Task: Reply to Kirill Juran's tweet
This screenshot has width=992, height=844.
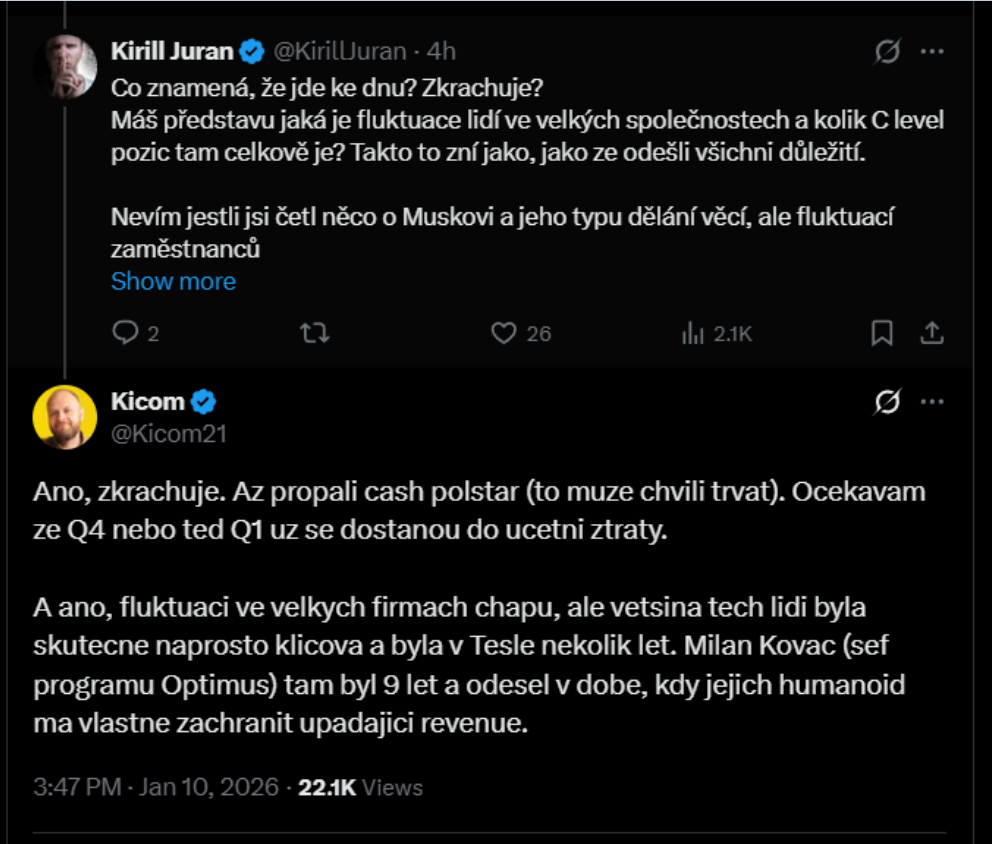Action: click(x=125, y=334)
